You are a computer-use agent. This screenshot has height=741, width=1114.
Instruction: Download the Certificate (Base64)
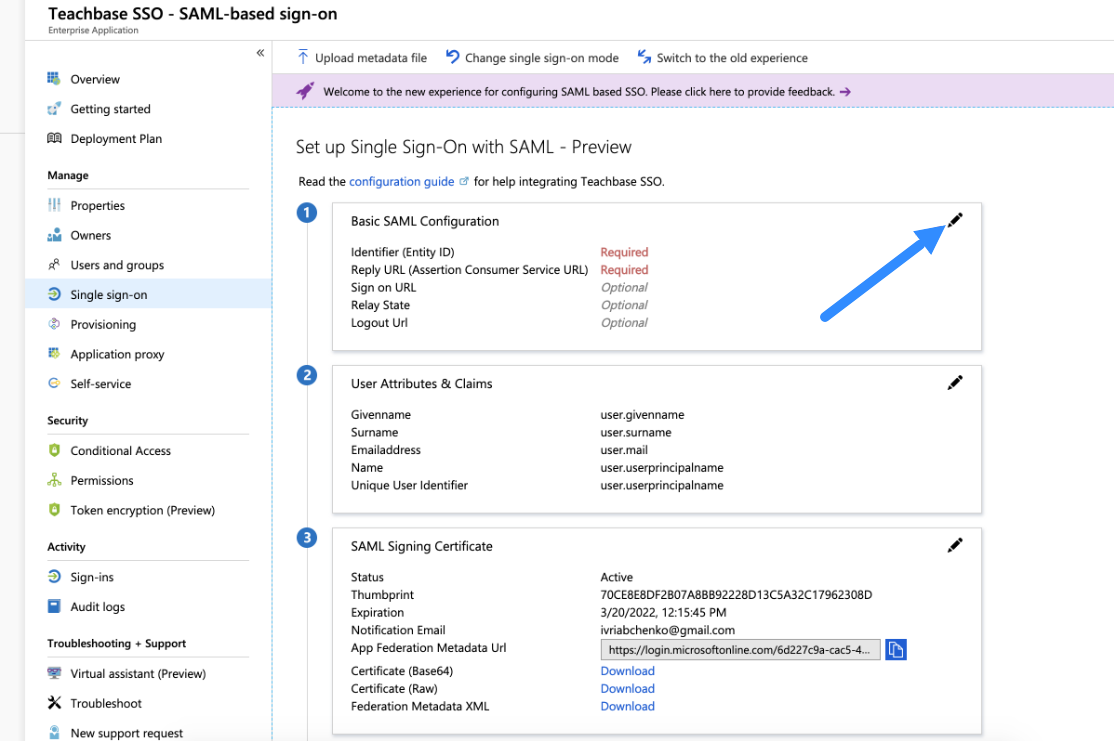[x=627, y=671]
